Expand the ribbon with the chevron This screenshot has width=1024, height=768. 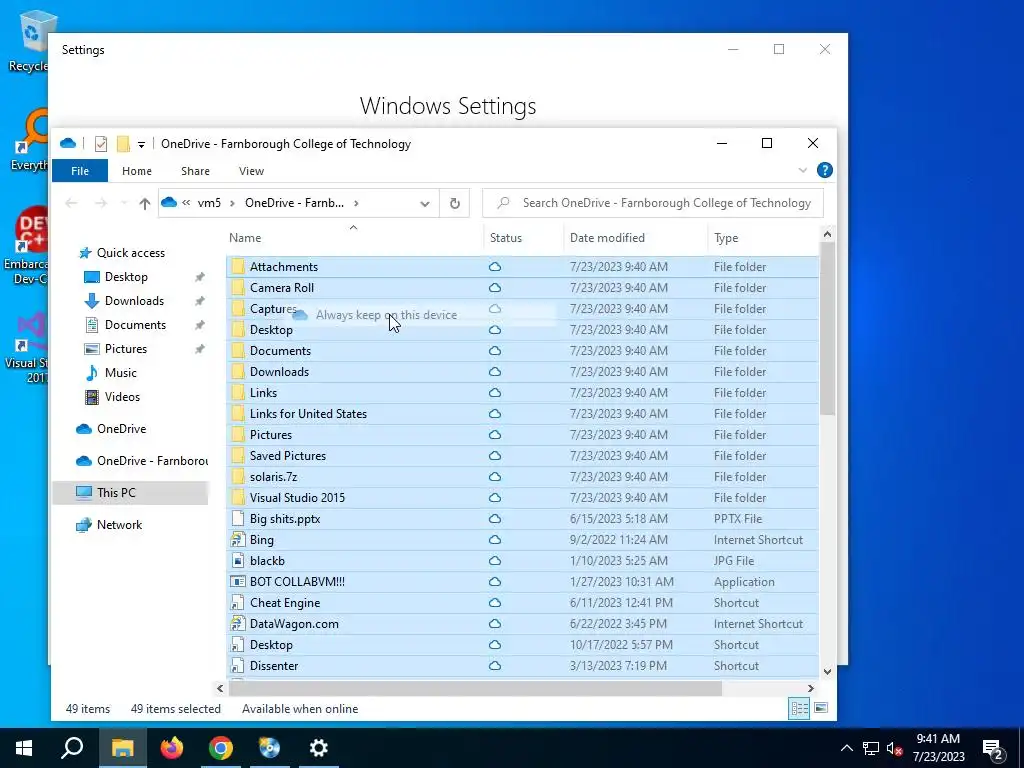(803, 170)
